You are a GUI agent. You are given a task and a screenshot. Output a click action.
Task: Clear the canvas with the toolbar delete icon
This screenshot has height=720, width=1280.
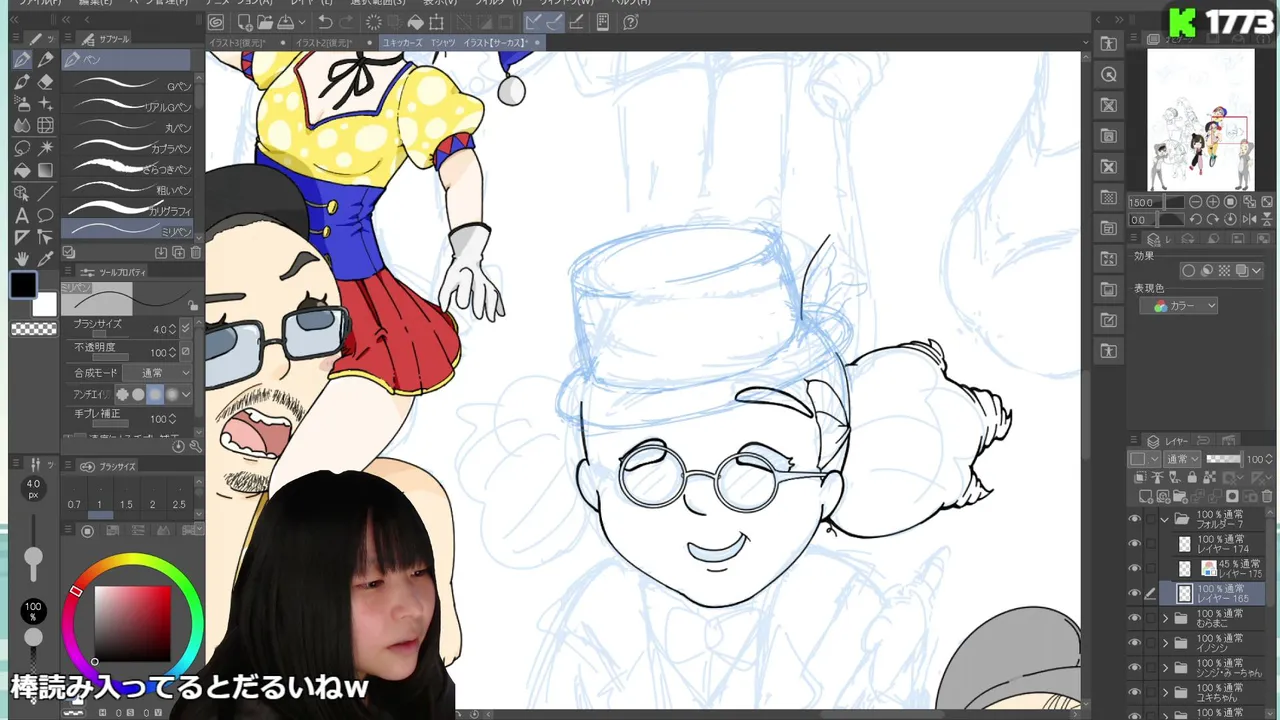click(374, 22)
